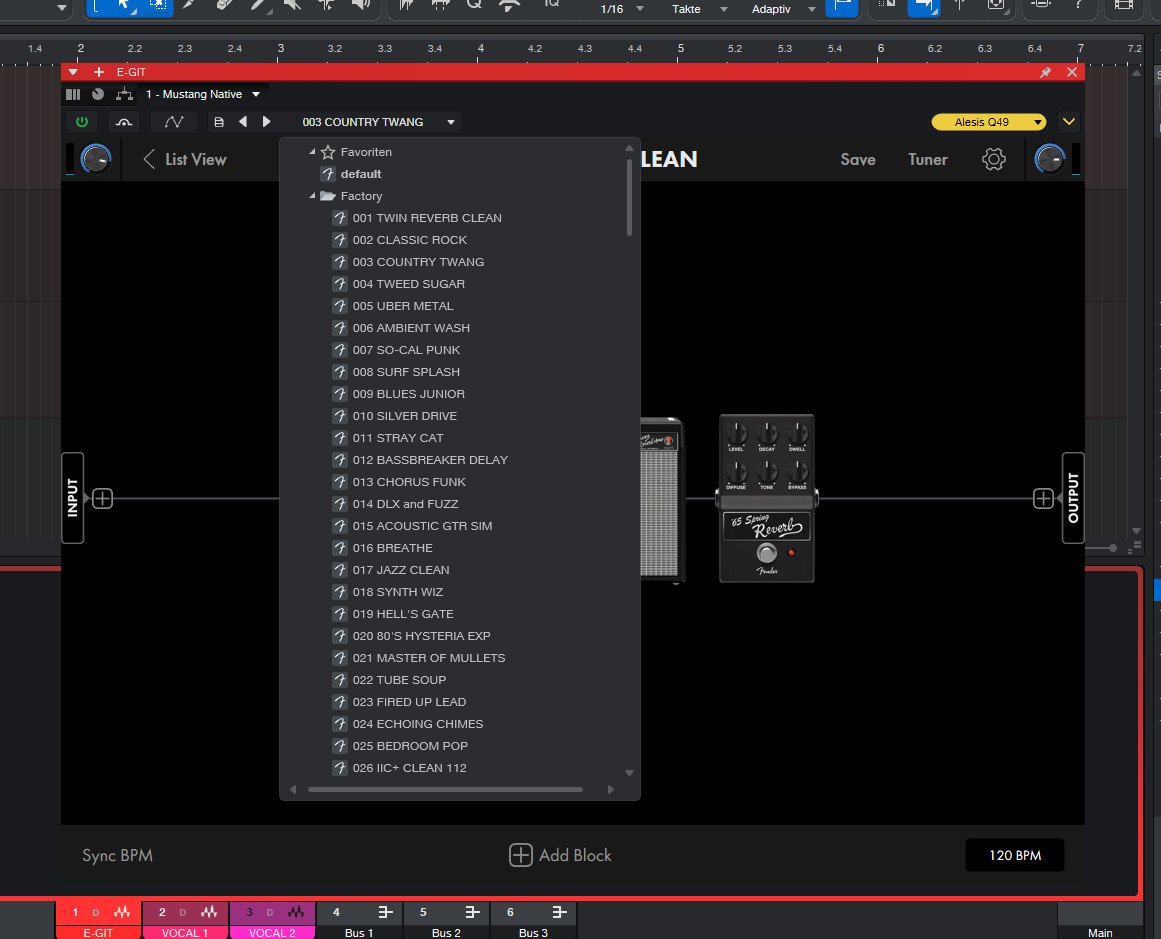1161x939 pixels.
Task: Click the 120 BPM field
Action: click(1014, 856)
